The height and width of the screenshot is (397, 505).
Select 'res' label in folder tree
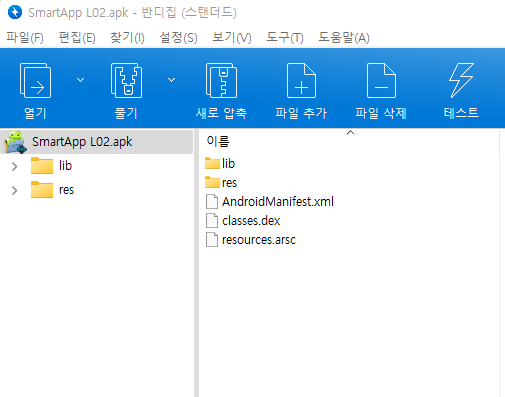tap(66, 190)
